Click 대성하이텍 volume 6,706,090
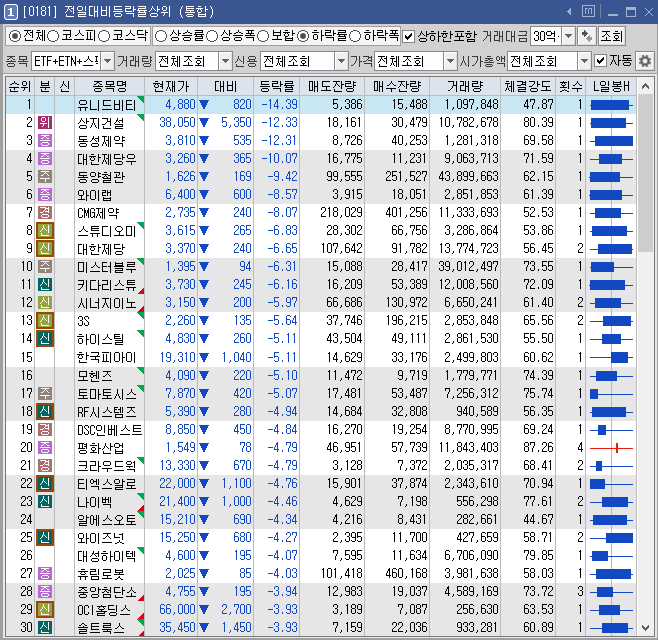Screen dimensions: 658x640 click(x=471, y=555)
